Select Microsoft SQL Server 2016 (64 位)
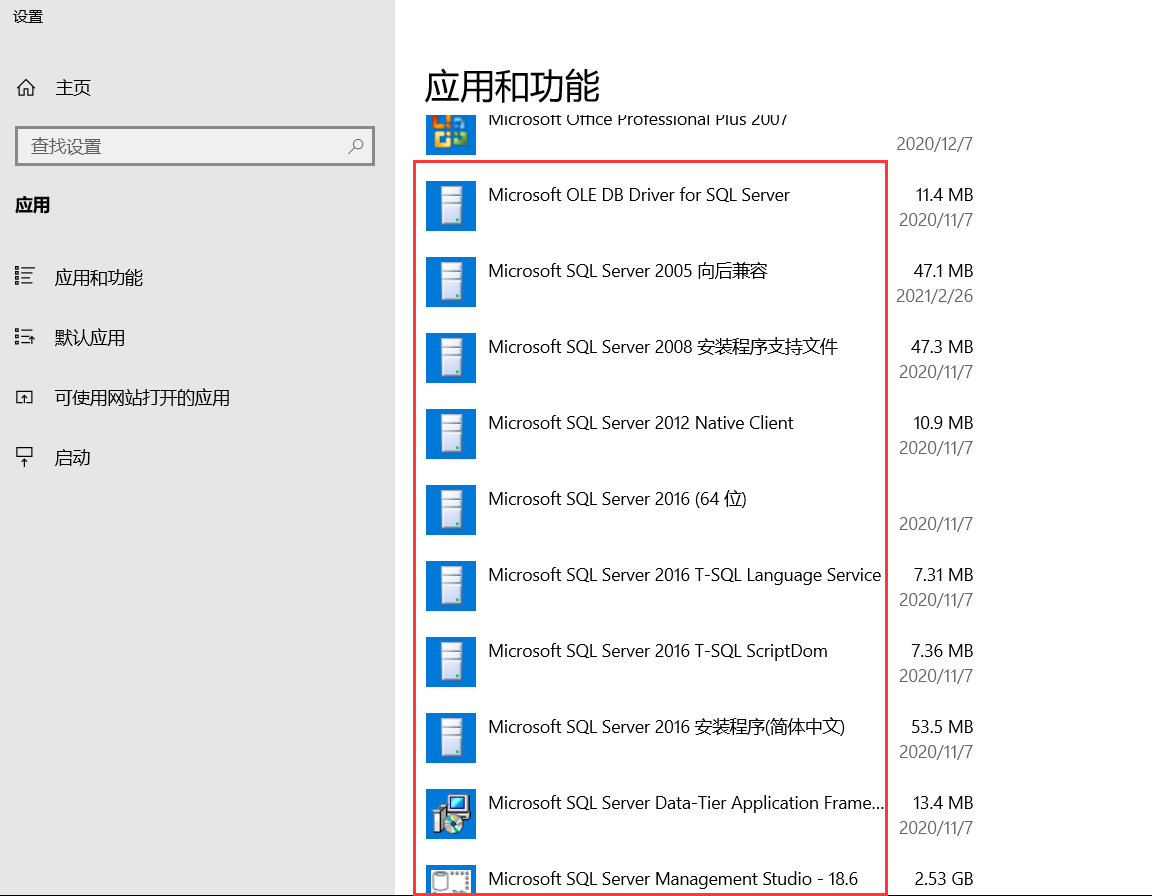 click(617, 499)
